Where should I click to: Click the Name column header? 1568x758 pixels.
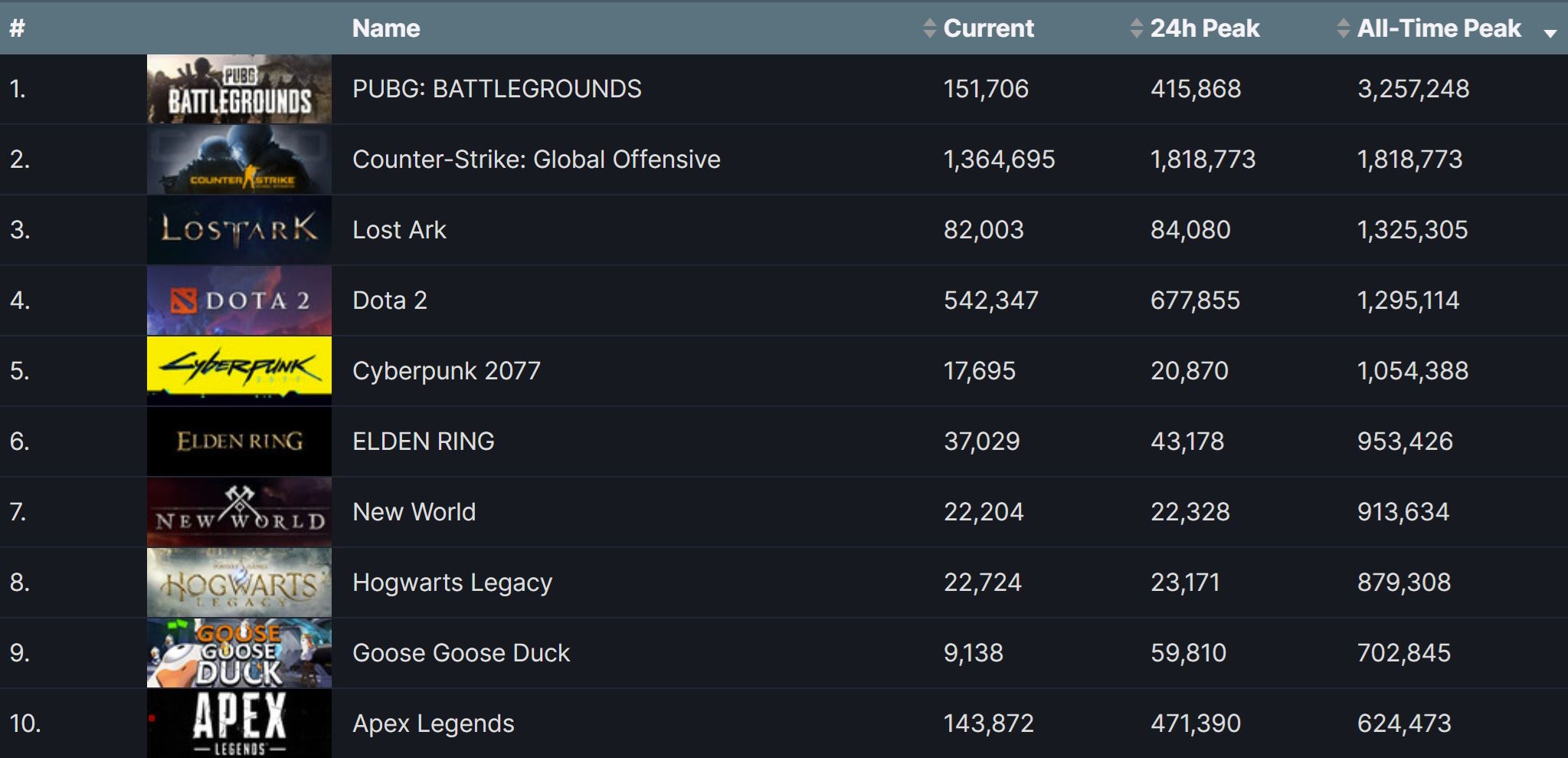click(x=386, y=28)
